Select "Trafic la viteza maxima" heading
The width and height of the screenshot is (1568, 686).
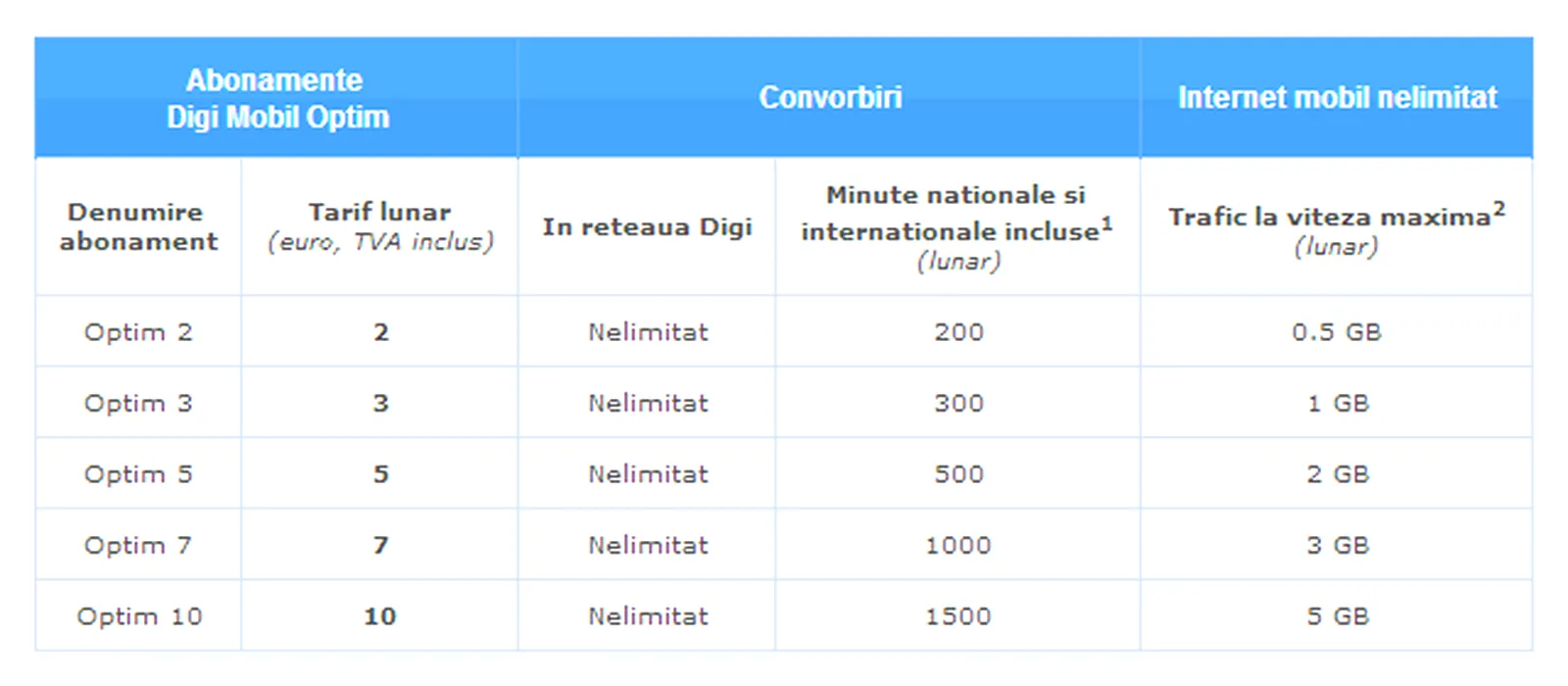click(x=1336, y=228)
